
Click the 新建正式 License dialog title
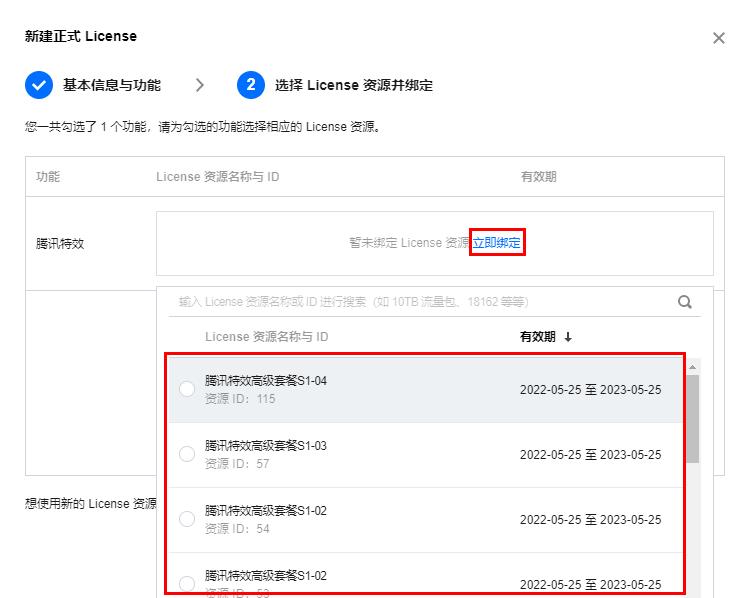pos(81,36)
